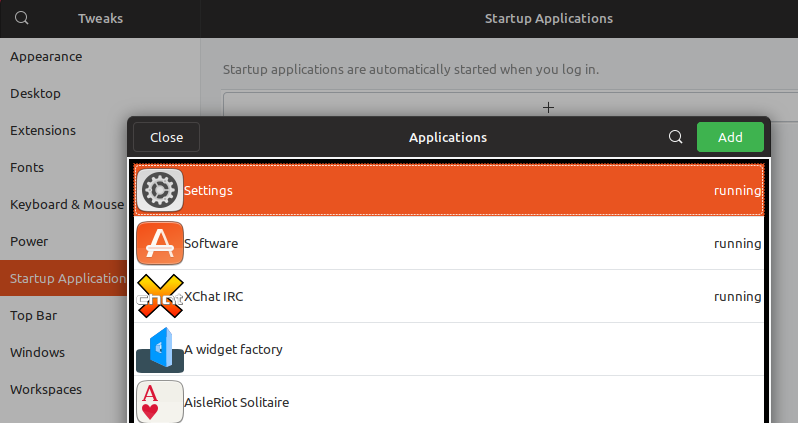Click the widget factory blue icon

(160, 350)
